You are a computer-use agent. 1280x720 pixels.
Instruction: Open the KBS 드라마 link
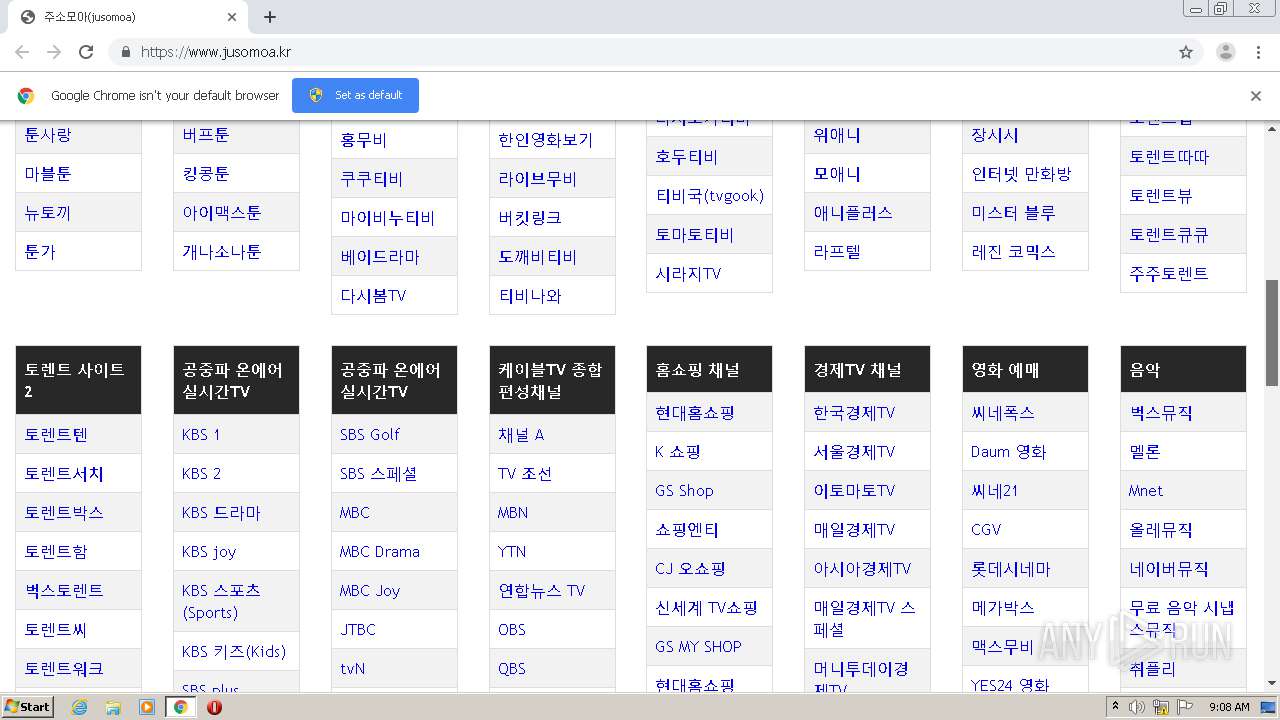[x=221, y=513]
